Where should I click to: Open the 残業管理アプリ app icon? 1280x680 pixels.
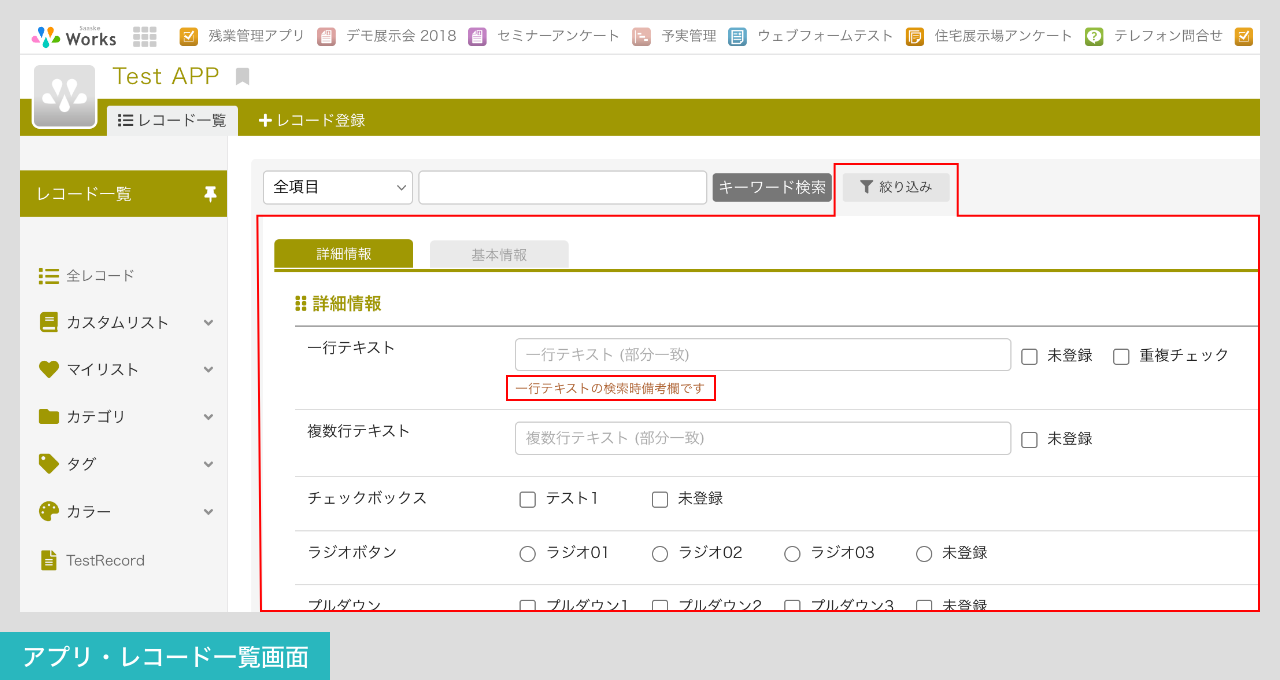click(189, 35)
